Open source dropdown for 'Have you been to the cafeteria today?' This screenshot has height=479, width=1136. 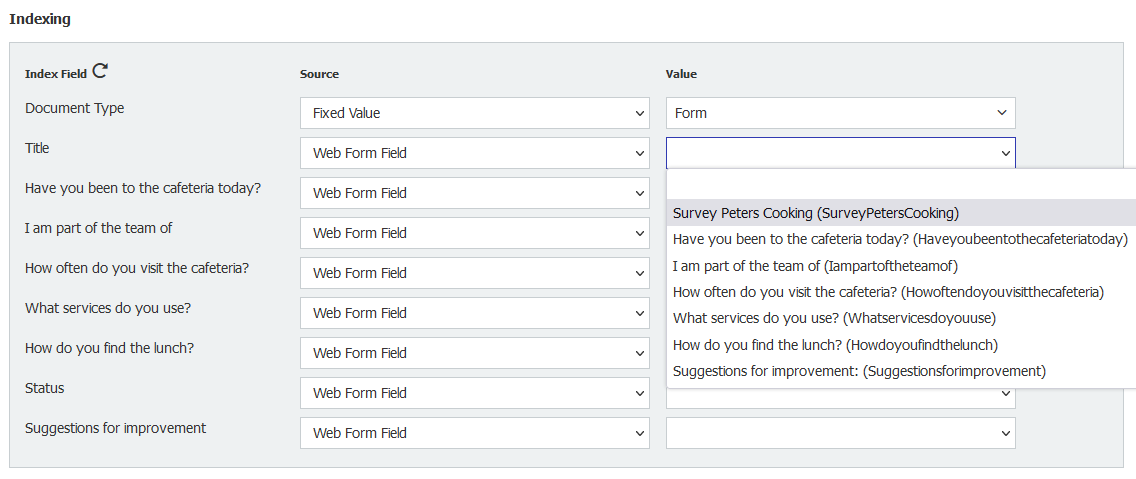pos(474,193)
